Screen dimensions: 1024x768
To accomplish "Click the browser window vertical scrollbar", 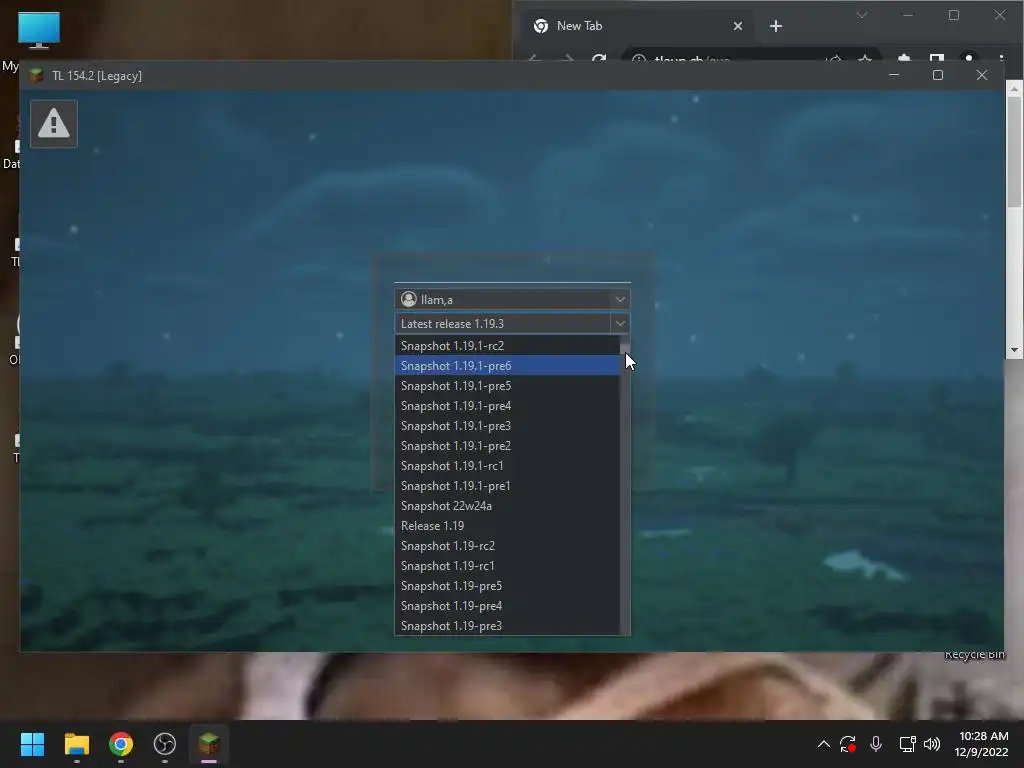I will point(1014,151).
